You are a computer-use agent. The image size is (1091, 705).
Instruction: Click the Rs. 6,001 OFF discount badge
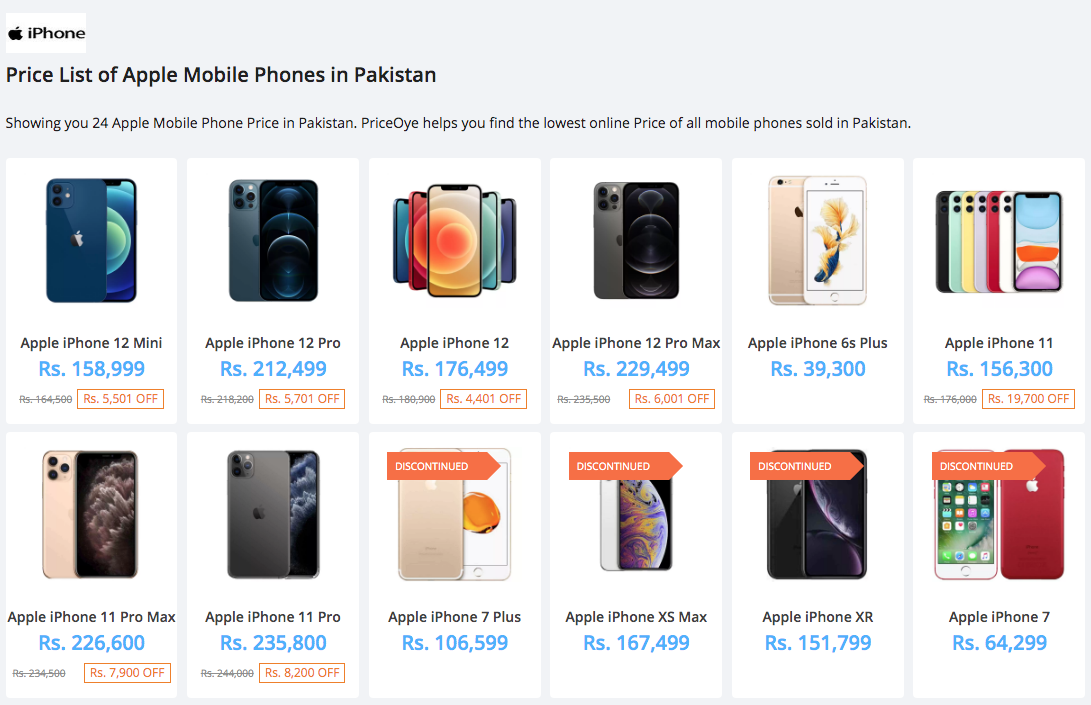click(672, 399)
